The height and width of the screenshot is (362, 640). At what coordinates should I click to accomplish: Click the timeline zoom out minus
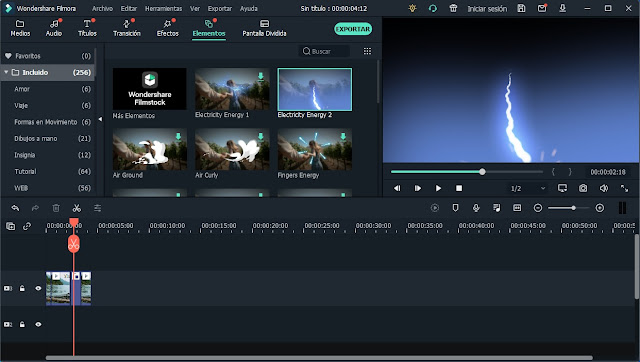click(x=538, y=208)
